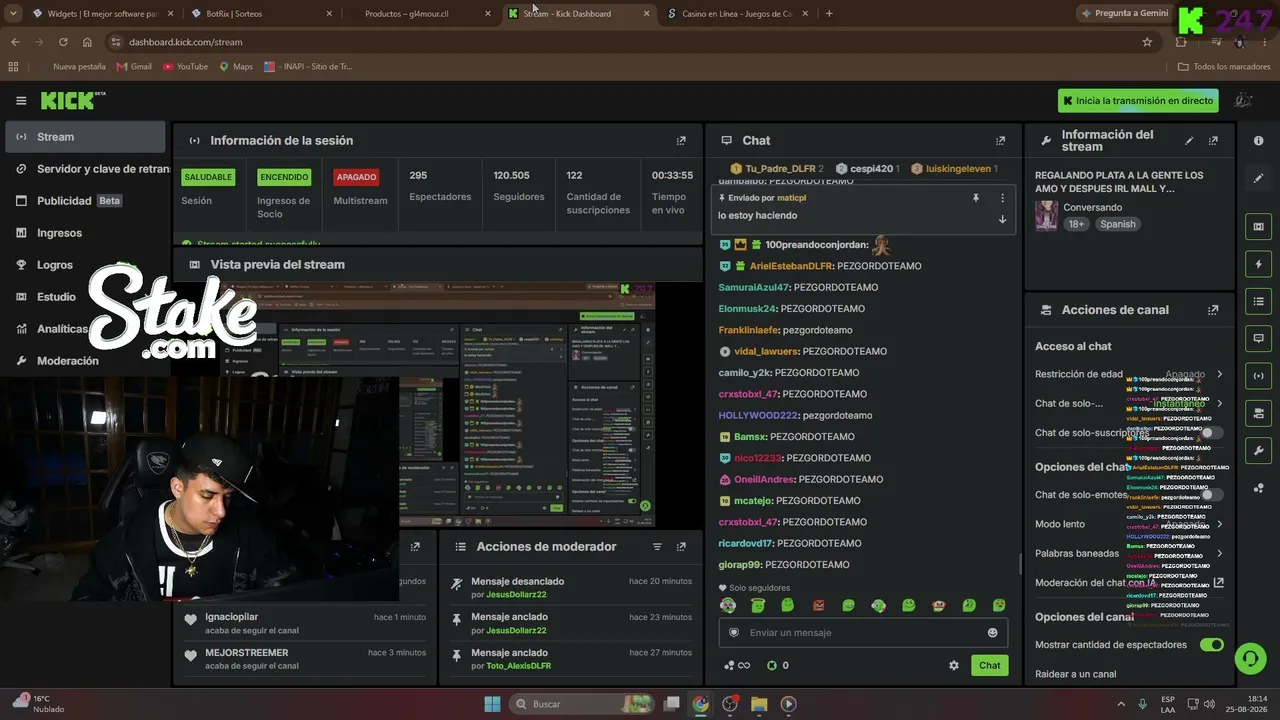Bookmark this page with the star icon

[1147, 42]
